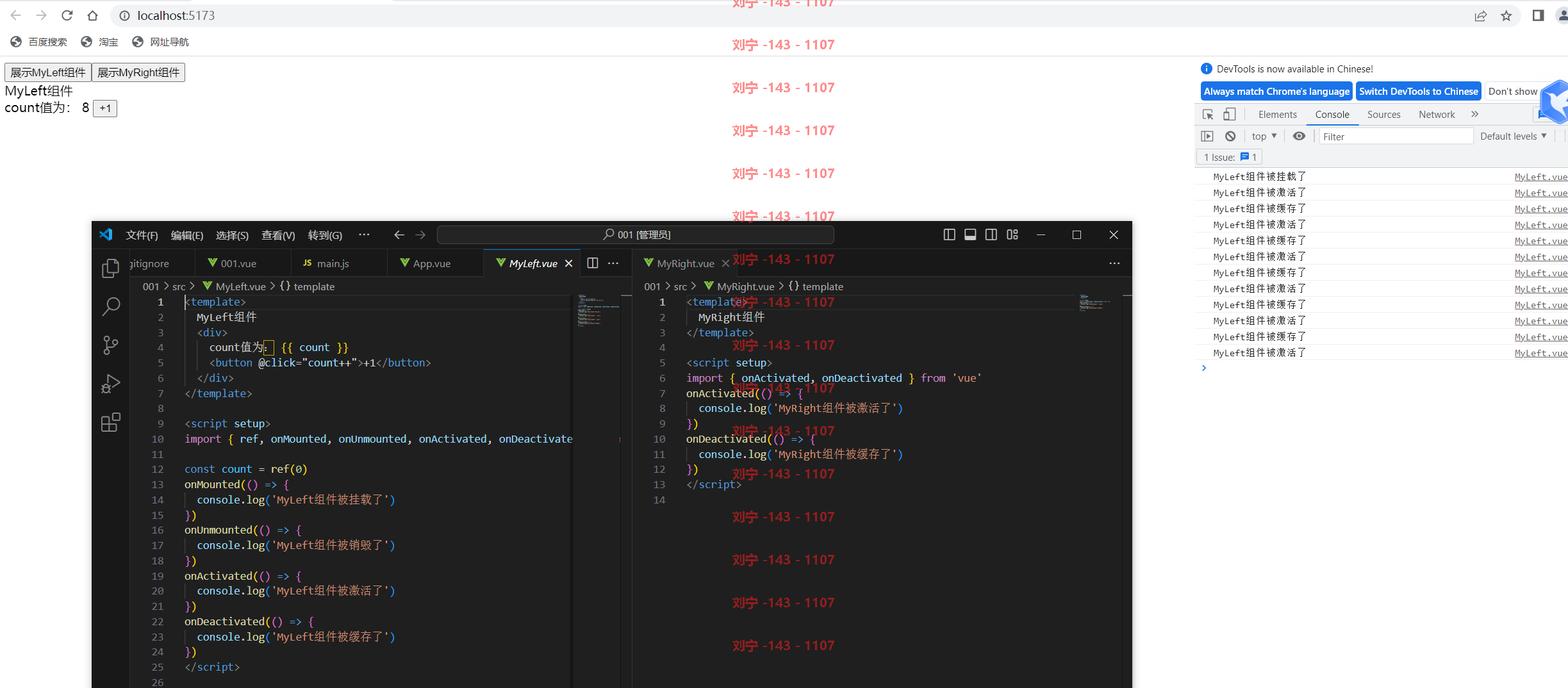Focus the DevTools console Filter field

tap(1396, 136)
